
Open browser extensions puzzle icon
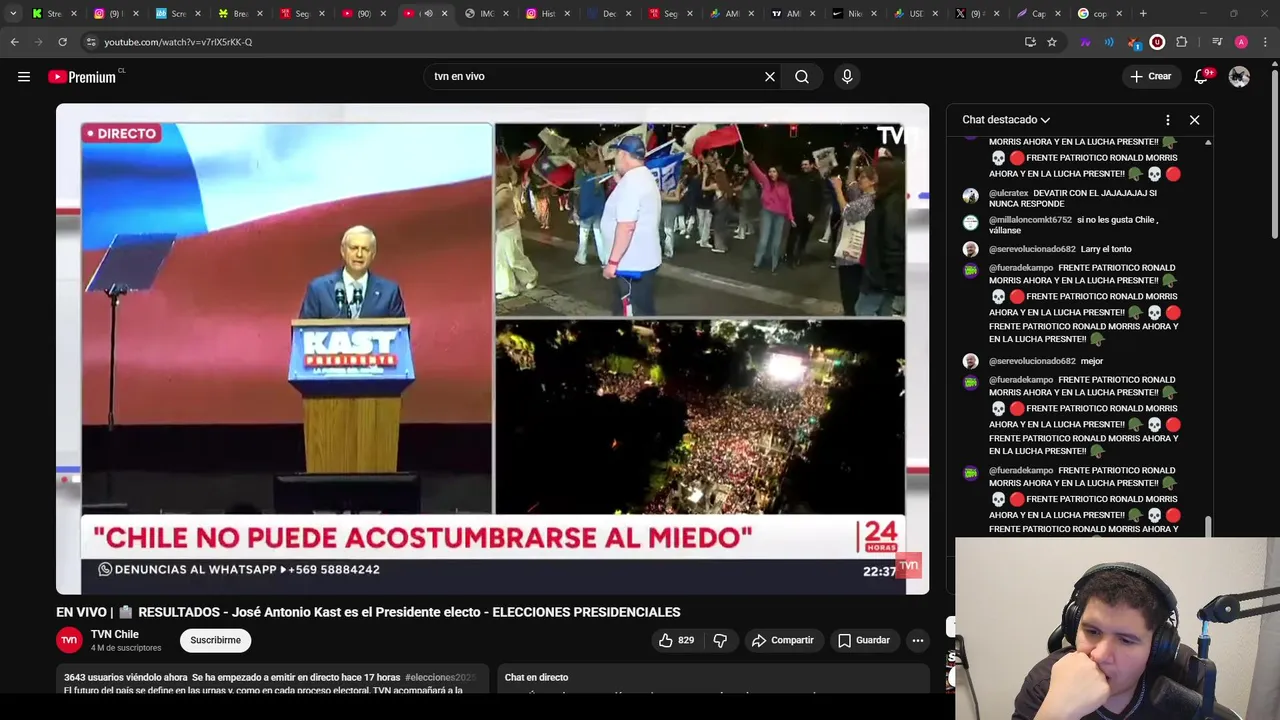coord(1182,42)
